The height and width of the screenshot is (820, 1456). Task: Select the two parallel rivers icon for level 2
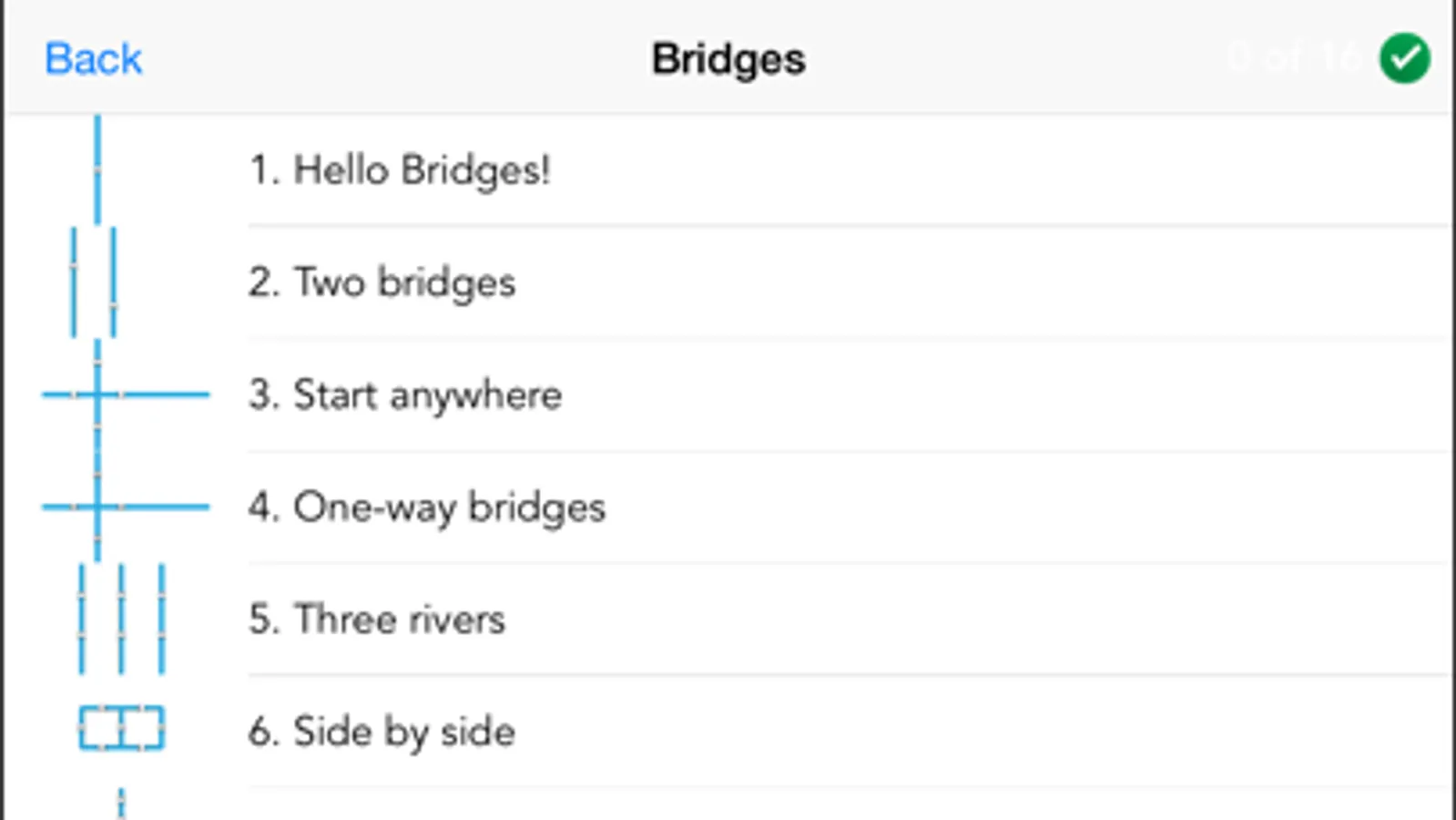click(94, 282)
